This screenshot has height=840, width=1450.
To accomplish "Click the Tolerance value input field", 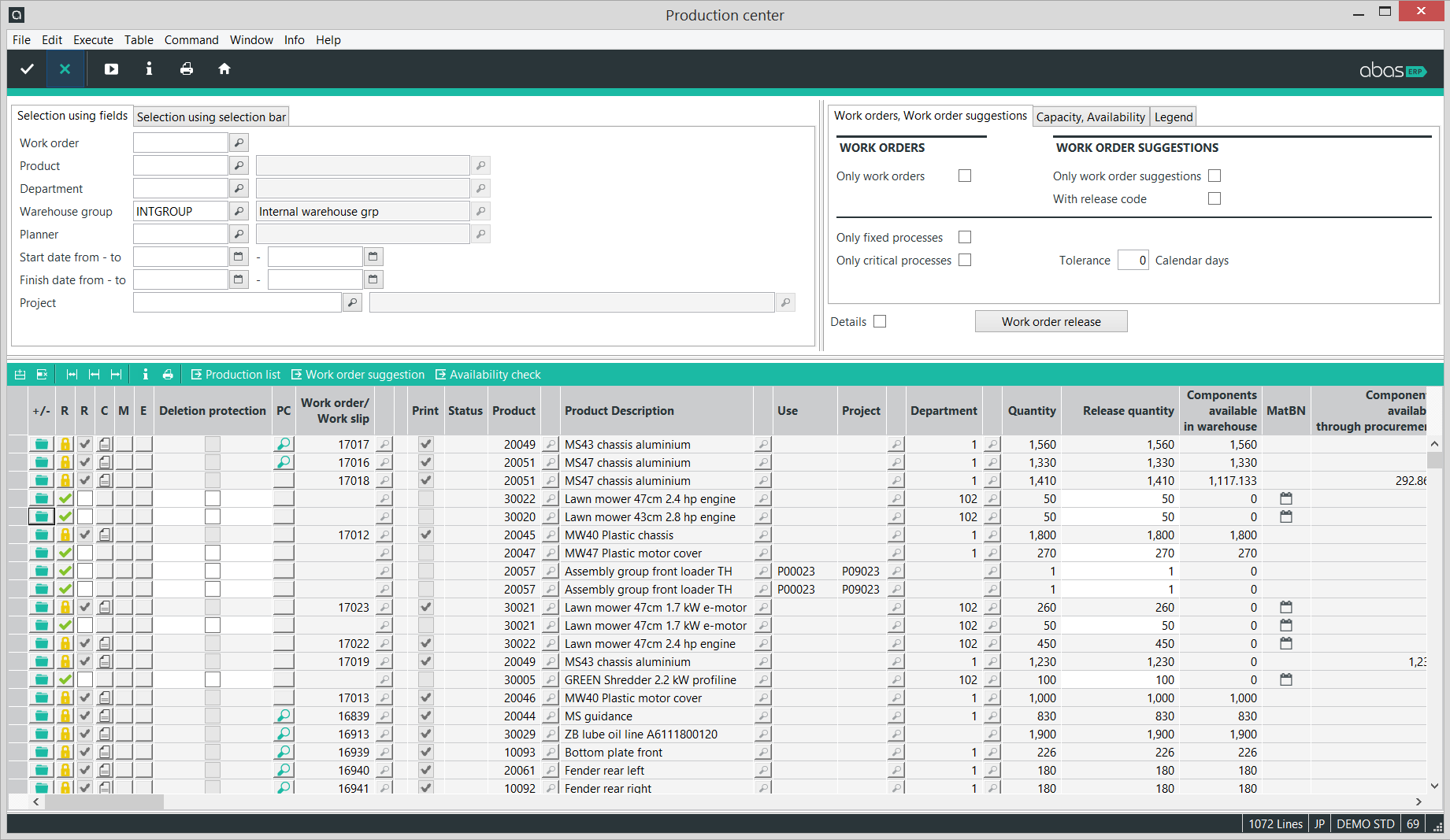I will coord(1133,260).
